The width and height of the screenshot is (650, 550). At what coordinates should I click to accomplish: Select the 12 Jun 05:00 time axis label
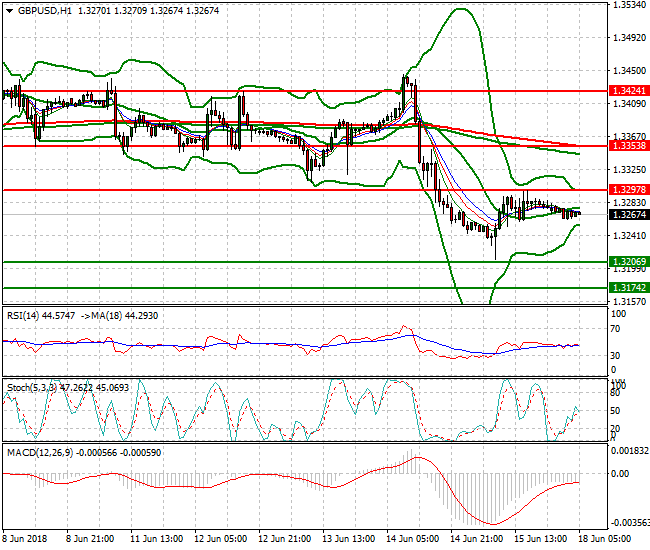point(221,539)
